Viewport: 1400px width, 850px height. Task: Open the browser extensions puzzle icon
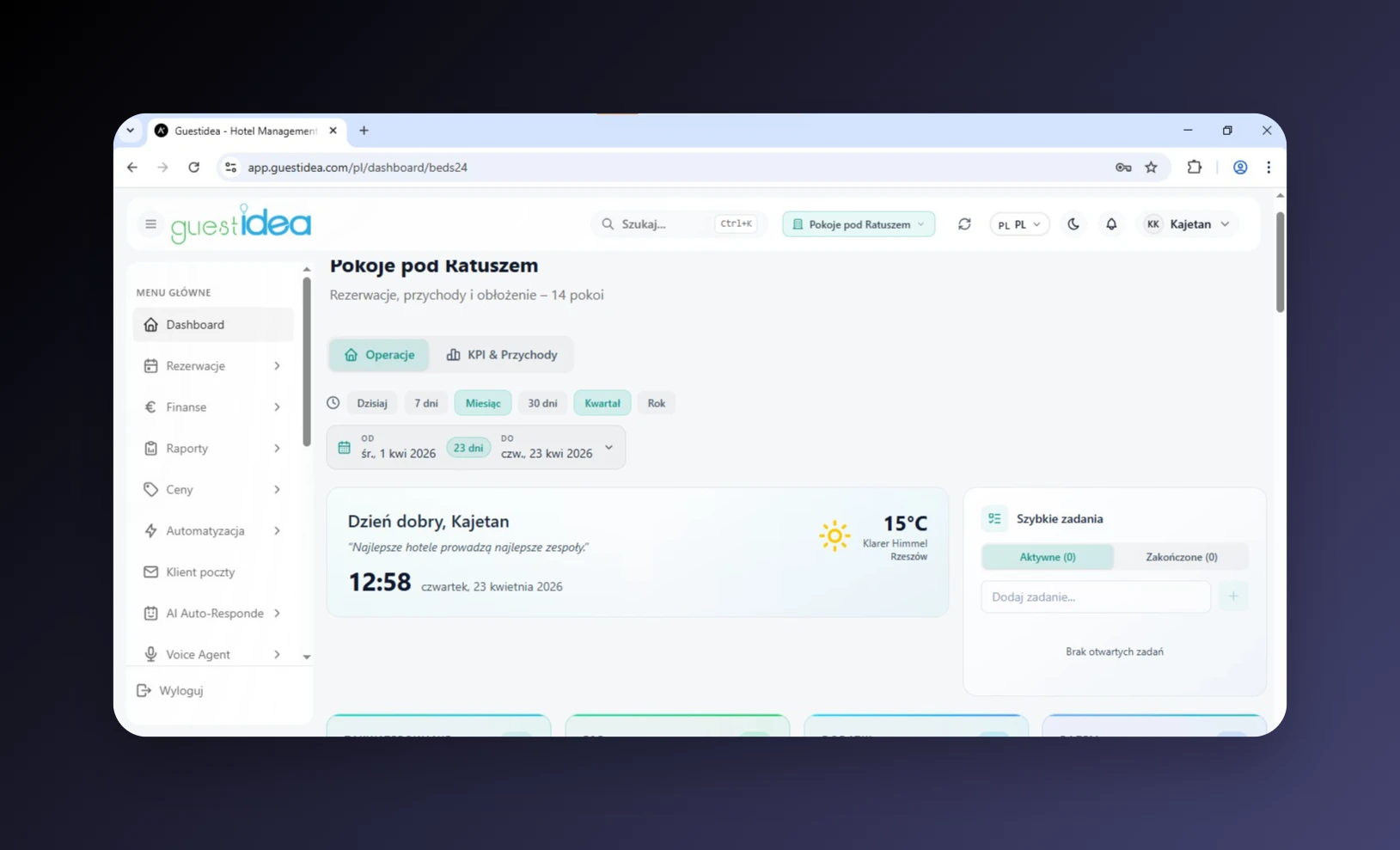(x=1195, y=168)
